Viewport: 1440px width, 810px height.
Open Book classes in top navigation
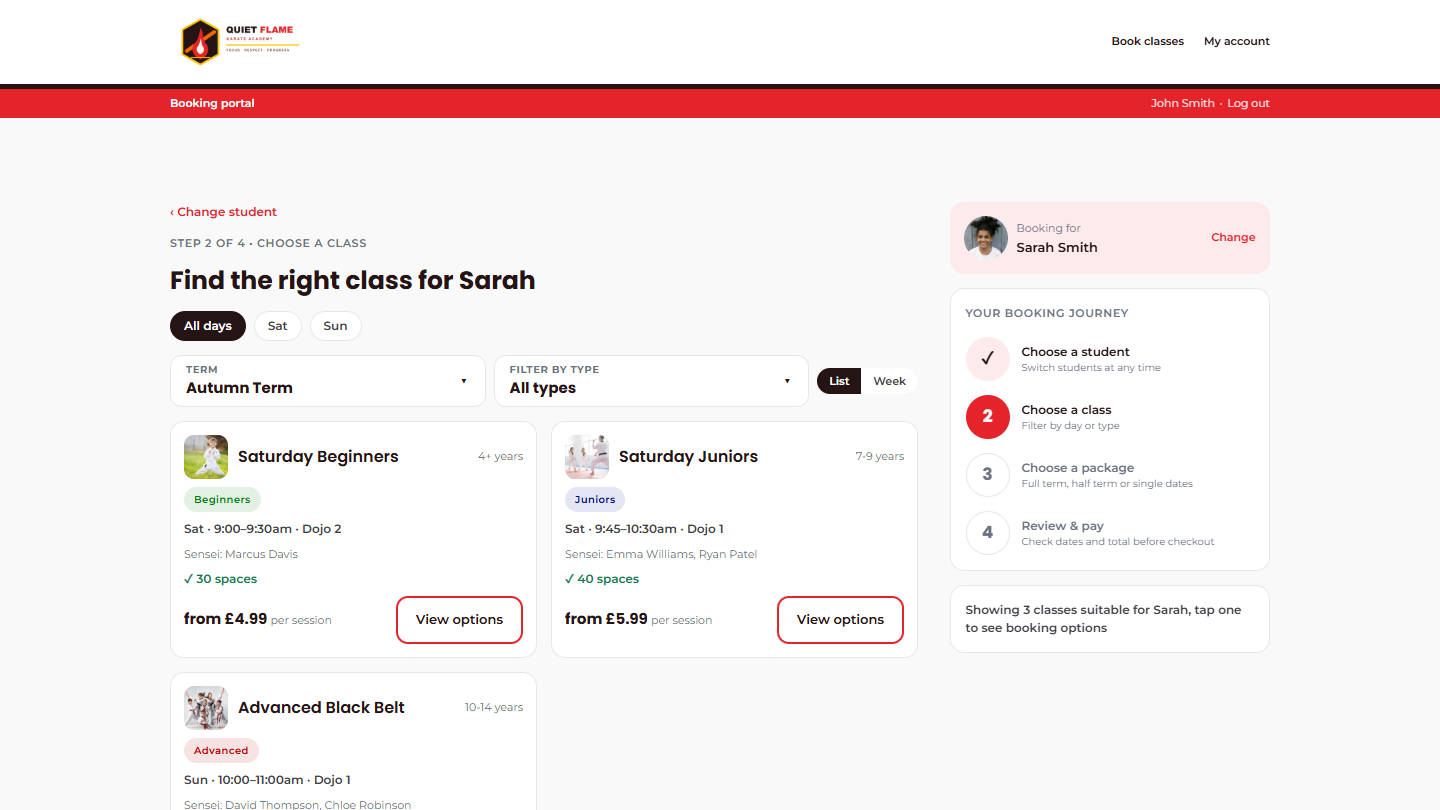[x=1148, y=42]
